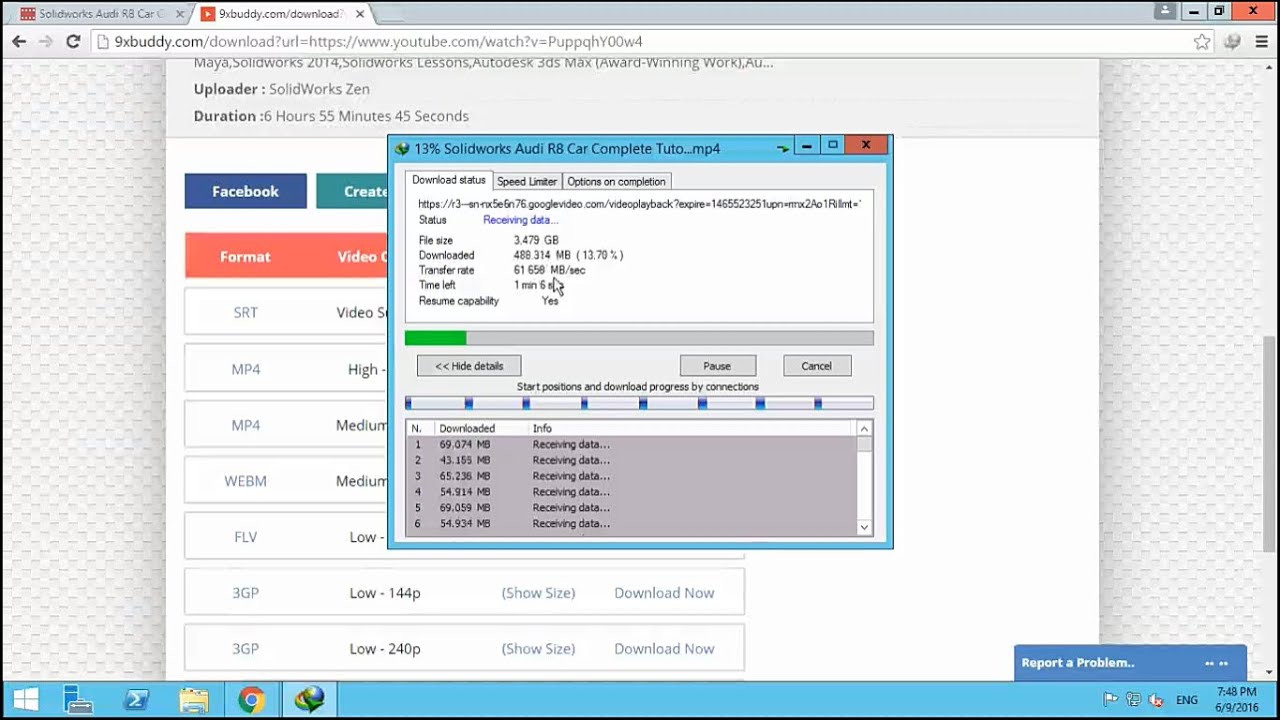Click the volume icon in system tray
Screen dimensions: 1280x720
[1156, 700]
